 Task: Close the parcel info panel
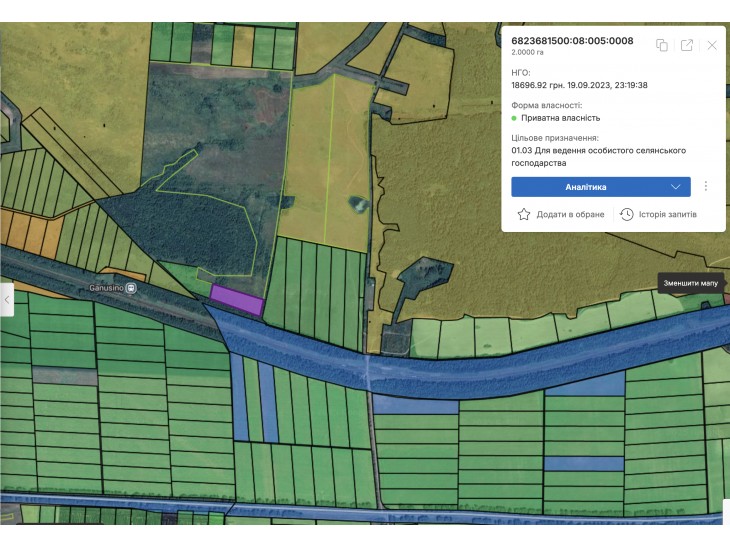pos(712,45)
